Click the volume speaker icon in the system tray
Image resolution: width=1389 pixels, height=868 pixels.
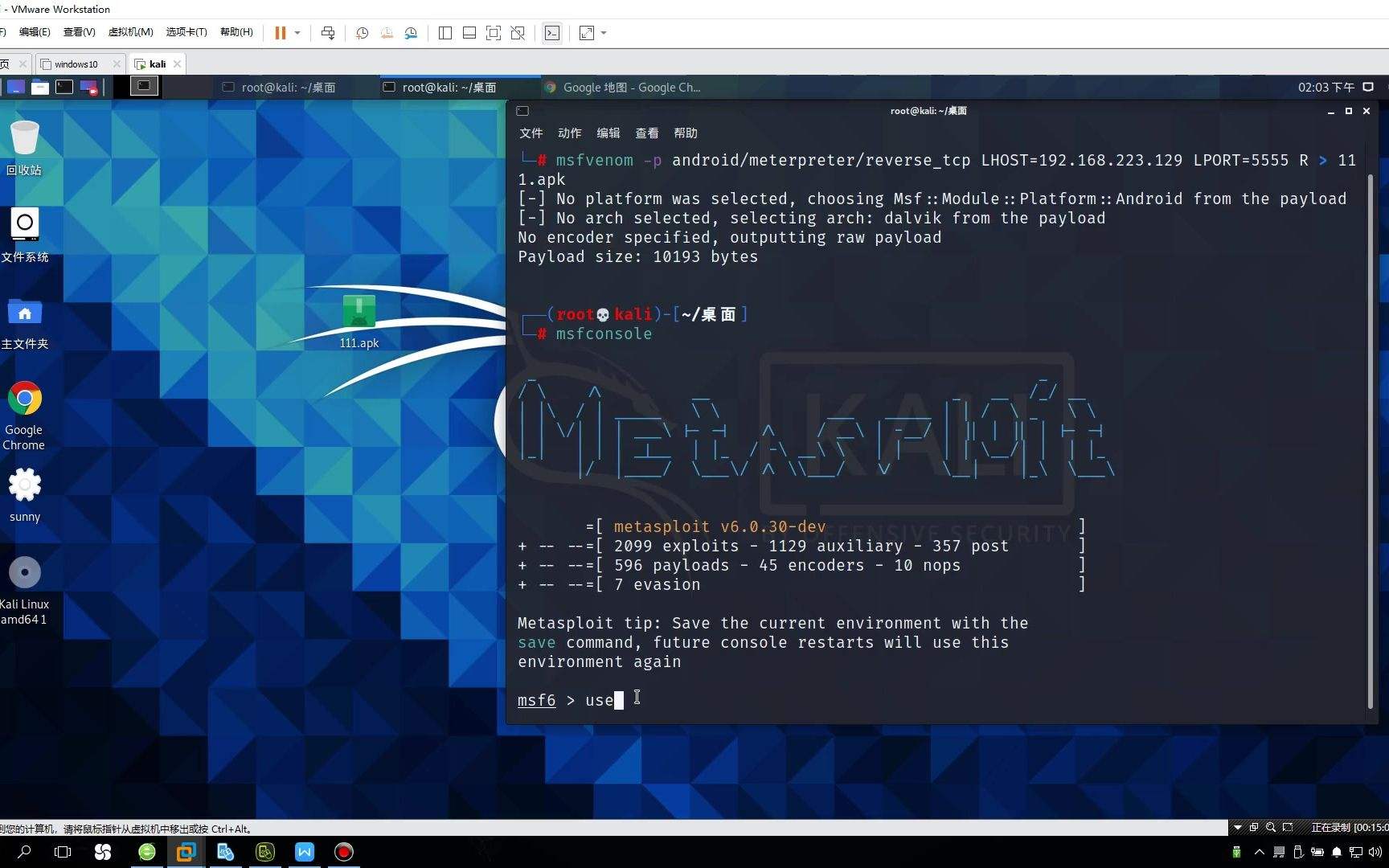[1375, 852]
